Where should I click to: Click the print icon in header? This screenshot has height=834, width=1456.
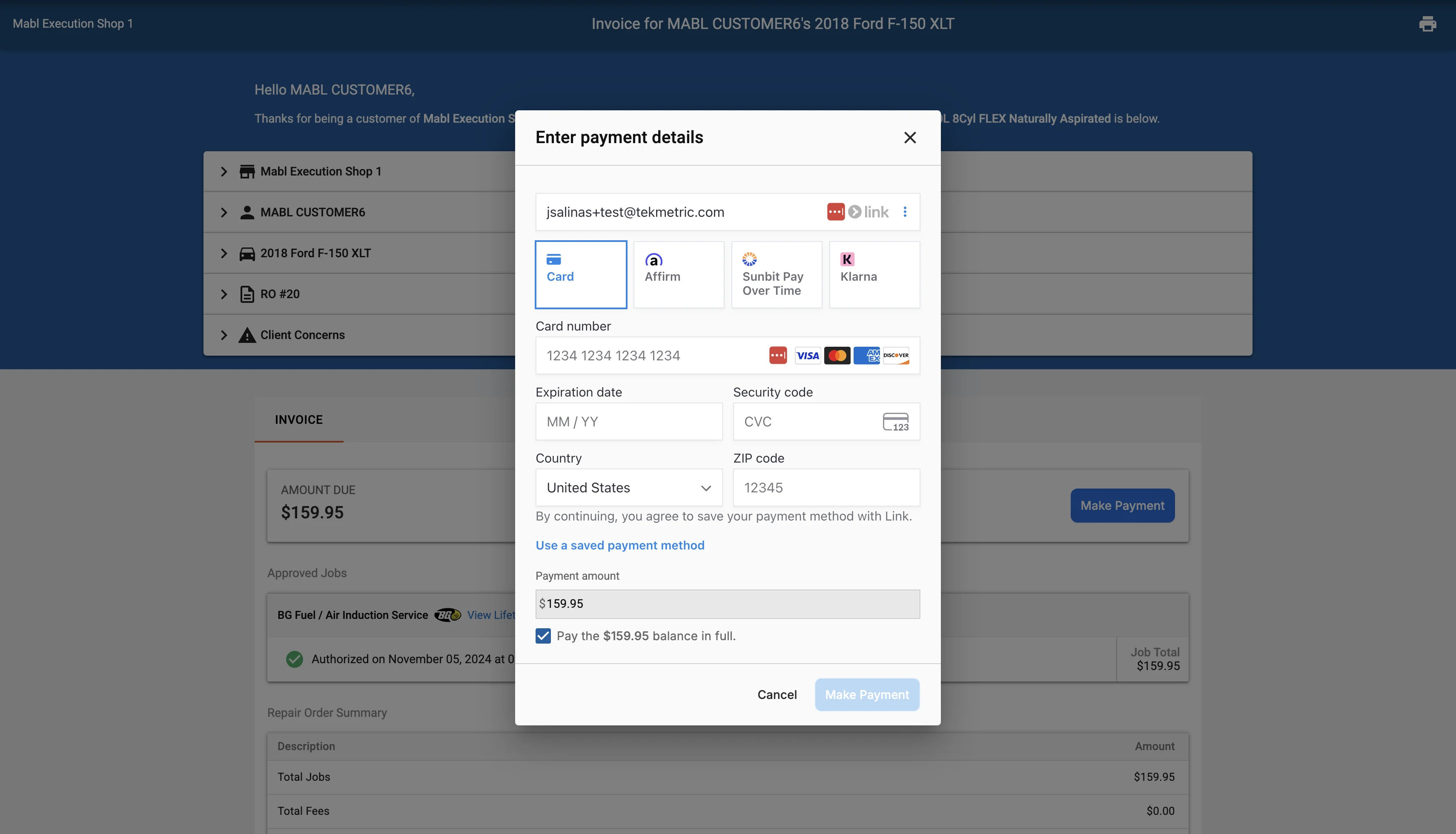1427,24
